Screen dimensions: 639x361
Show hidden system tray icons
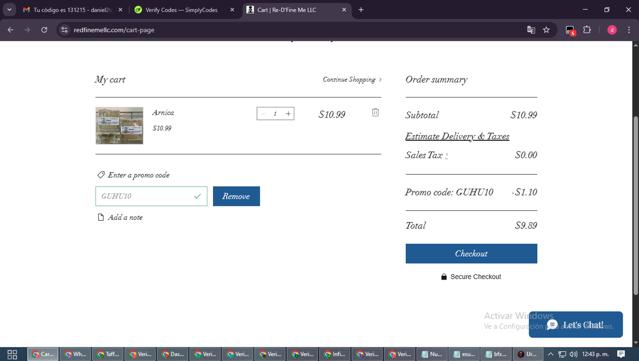click(x=551, y=354)
